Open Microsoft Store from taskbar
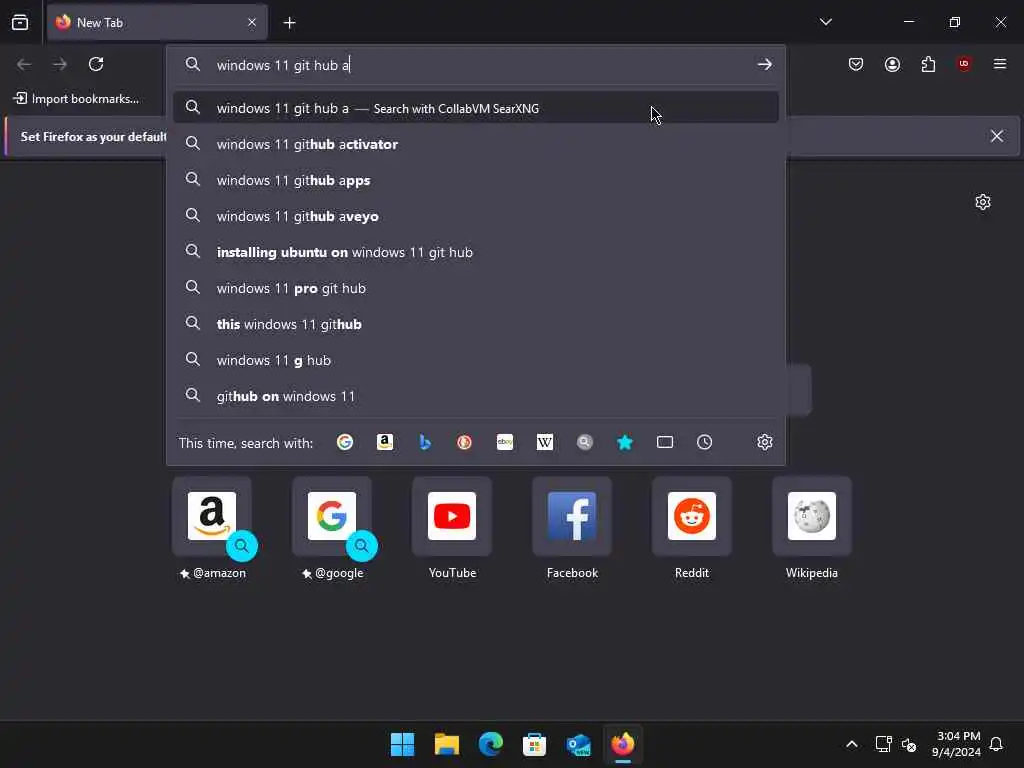Screen dimensions: 1024x768 click(x=534, y=744)
